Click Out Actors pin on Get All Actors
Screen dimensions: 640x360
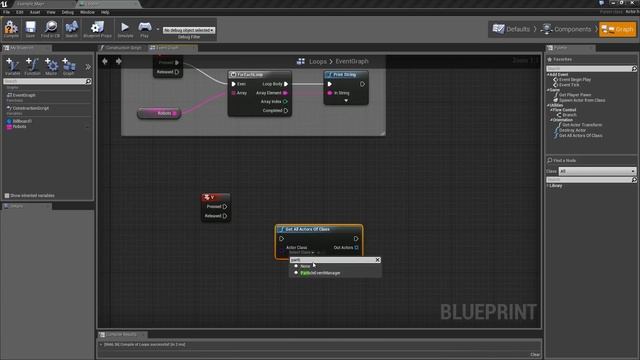click(x=356, y=247)
